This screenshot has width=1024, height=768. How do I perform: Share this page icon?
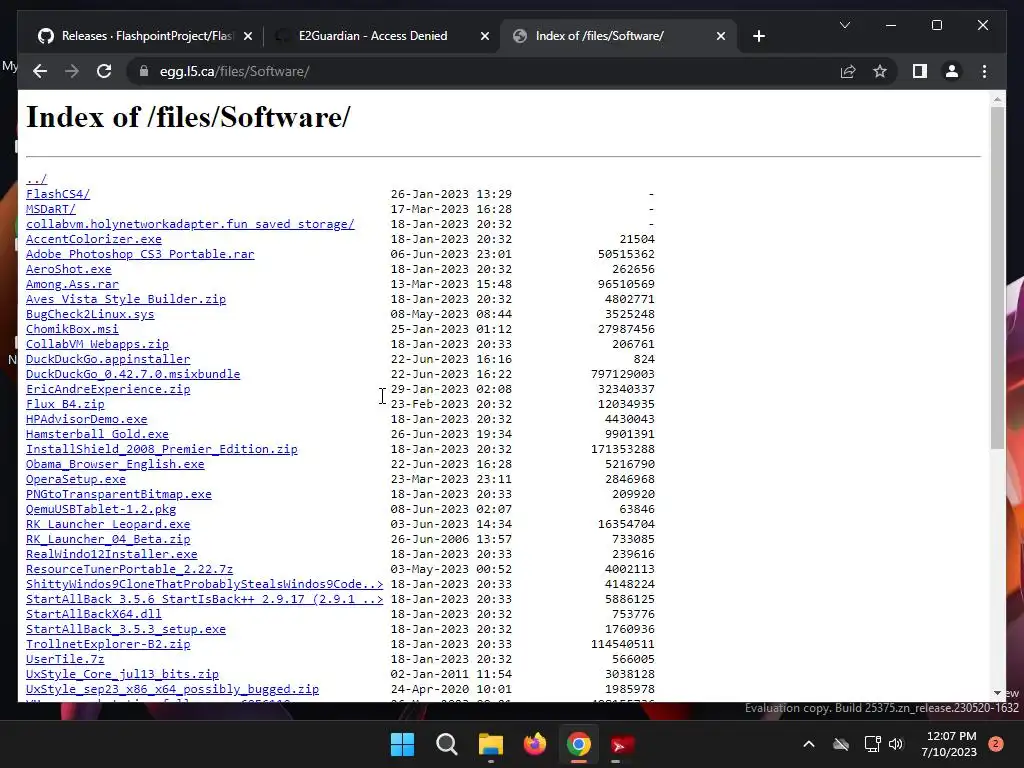click(848, 71)
